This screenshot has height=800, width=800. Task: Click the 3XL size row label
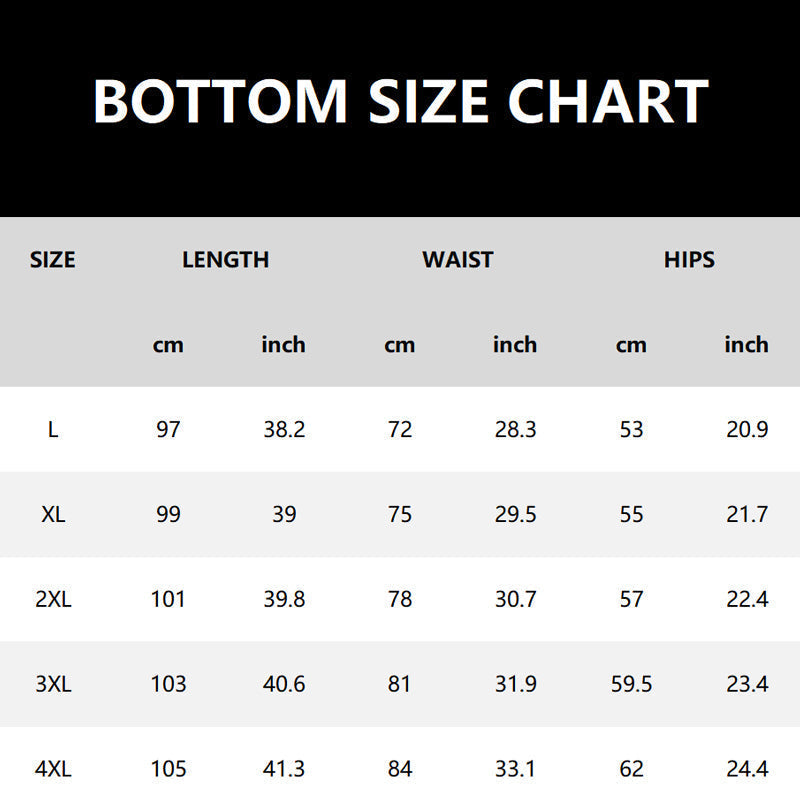(53, 684)
